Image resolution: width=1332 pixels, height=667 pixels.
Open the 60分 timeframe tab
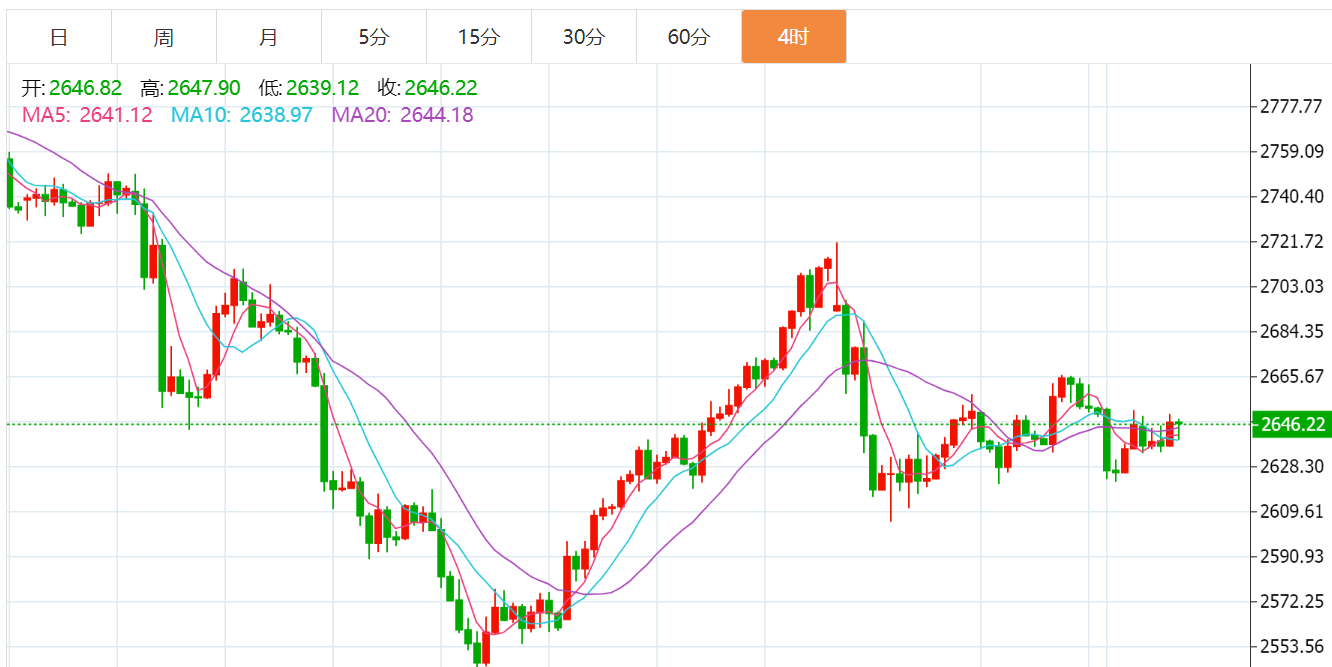click(689, 37)
